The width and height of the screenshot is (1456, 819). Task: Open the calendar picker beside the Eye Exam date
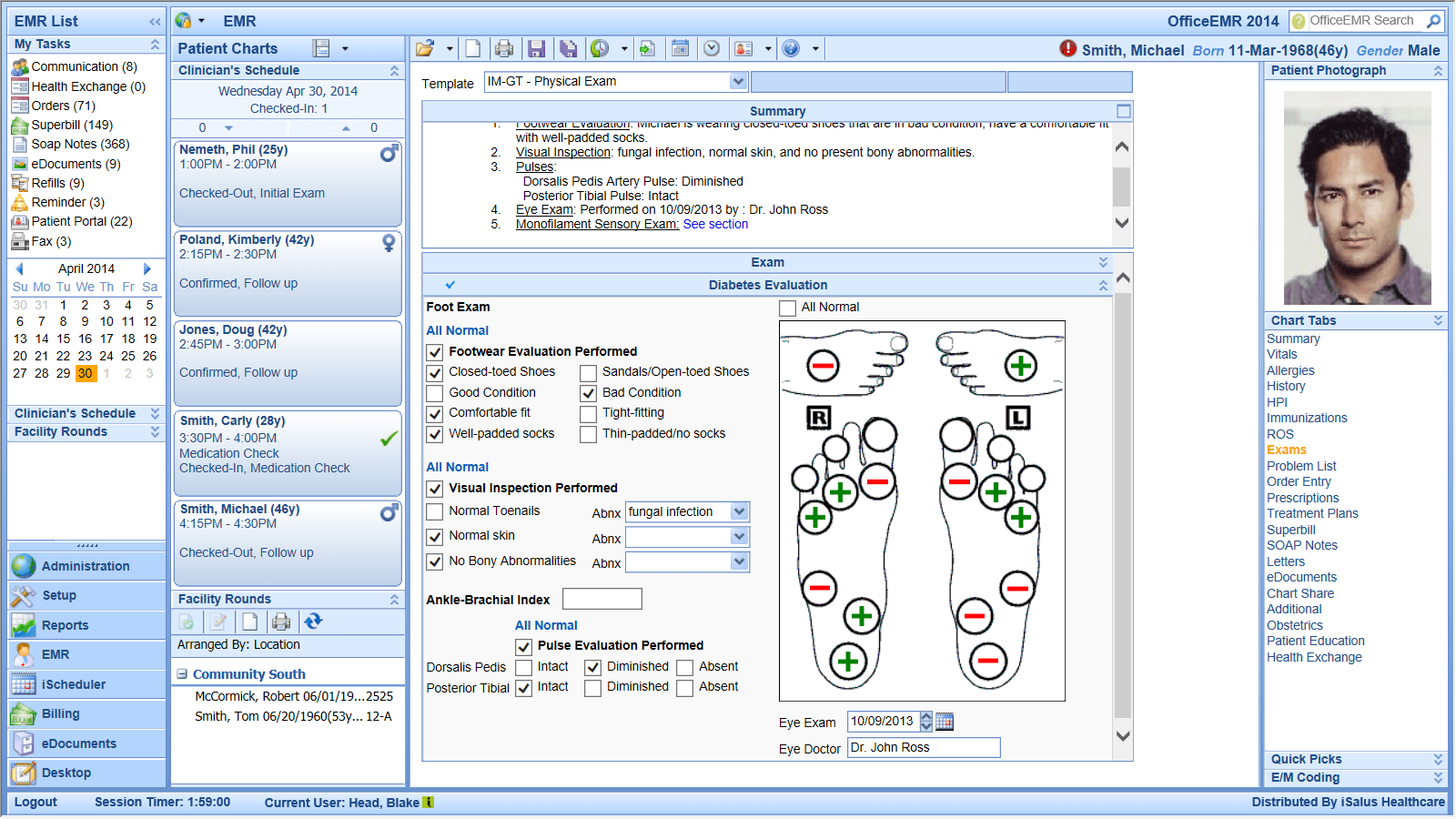click(x=945, y=722)
